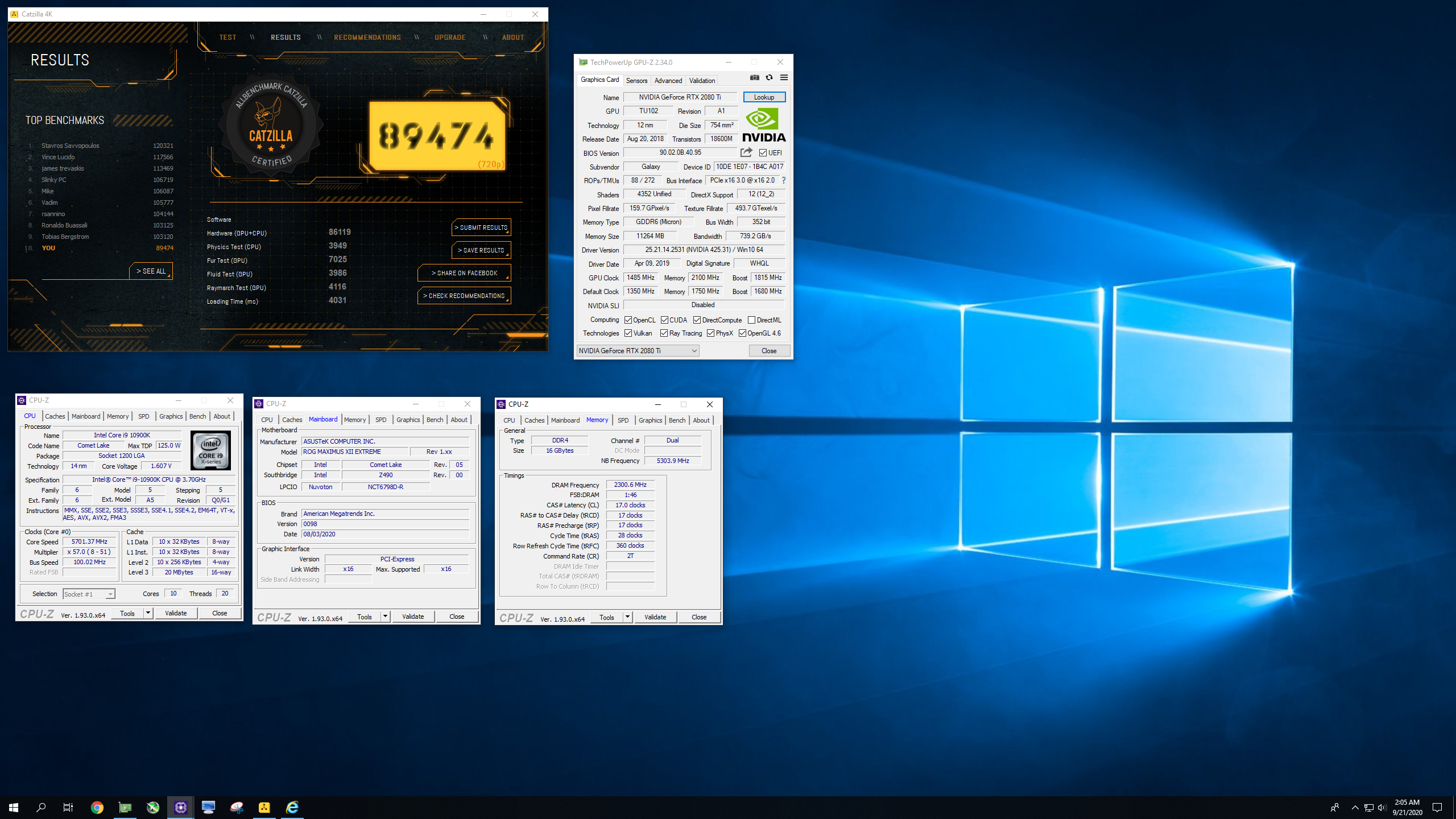1456x819 pixels.
Task: Switch to Sensors tab in GPU-Z
Action: 636,81
